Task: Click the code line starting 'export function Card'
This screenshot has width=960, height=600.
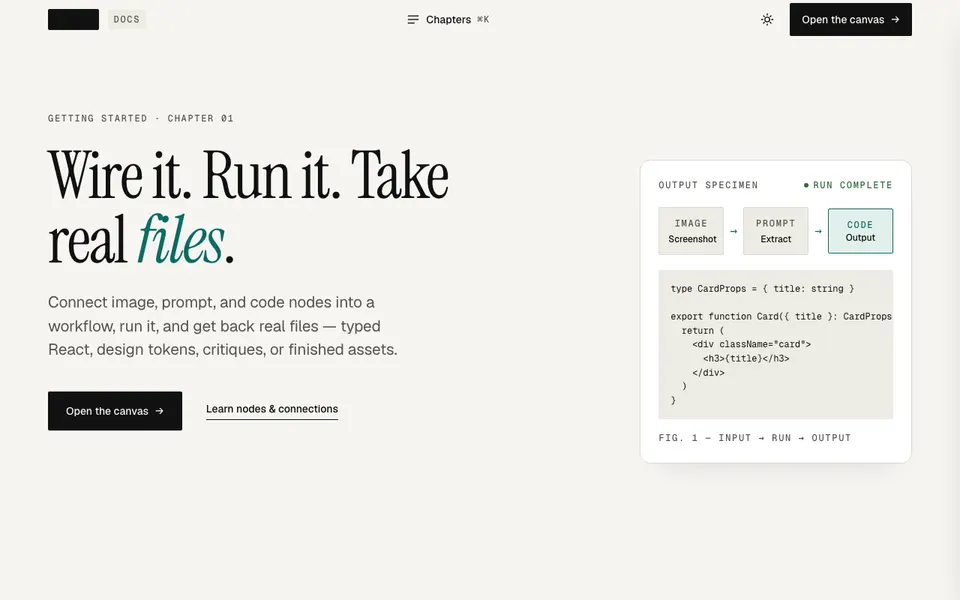Action: [781, 317]
